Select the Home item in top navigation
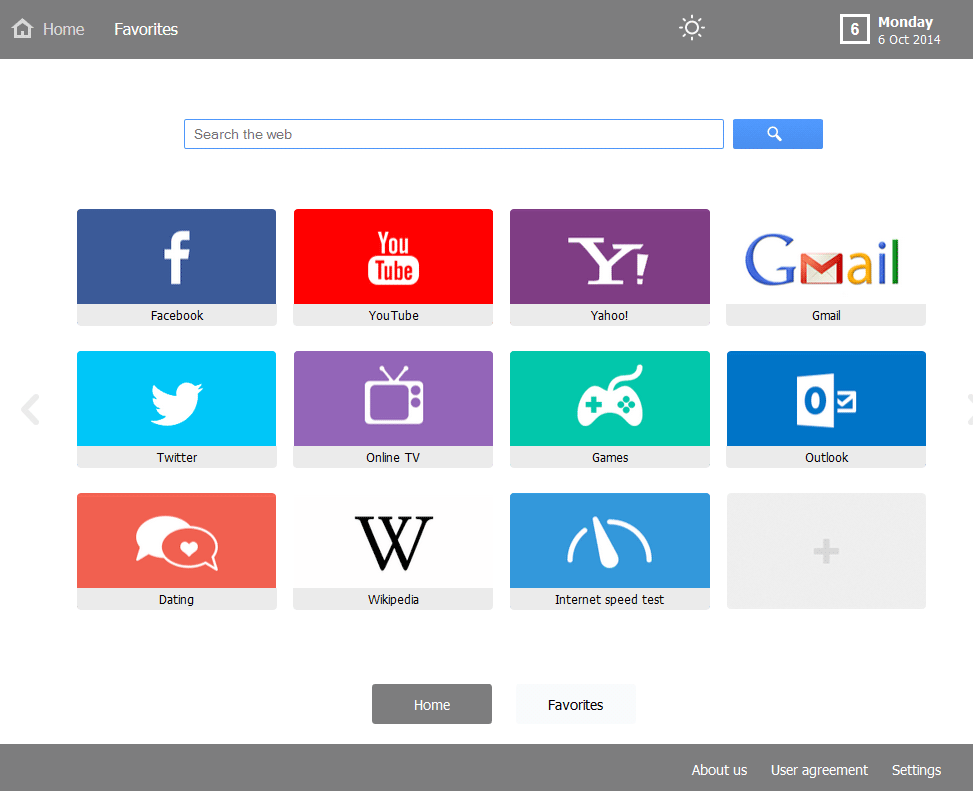 tap(63, 29)
